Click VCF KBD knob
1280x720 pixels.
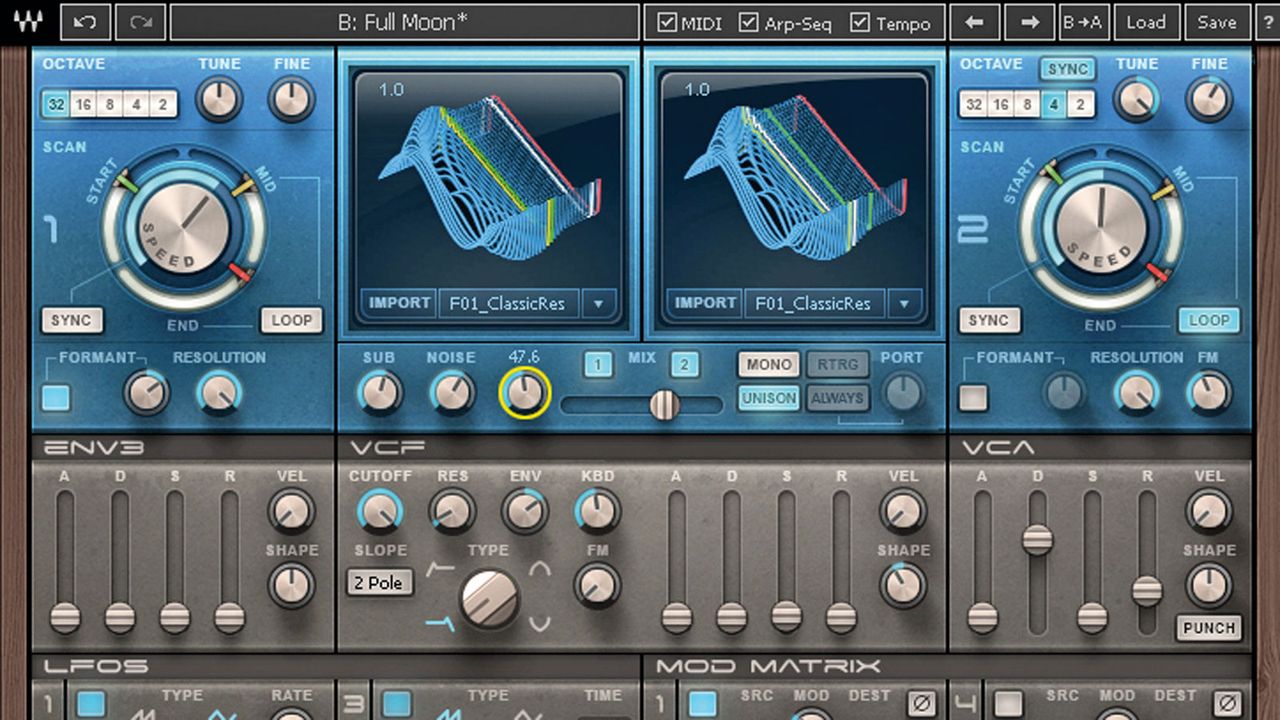point(598,511)
